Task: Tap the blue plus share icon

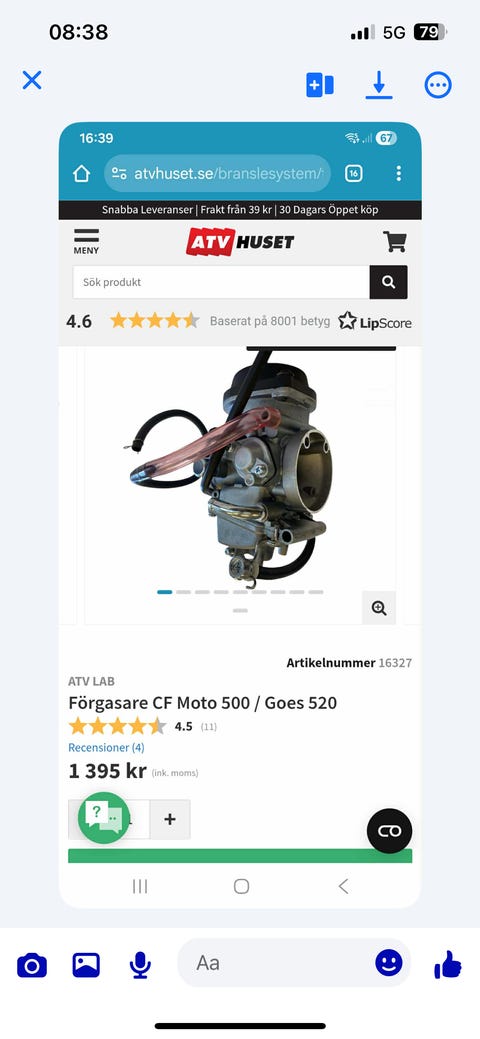Action: pyautogui.click(x=320, y=85)
